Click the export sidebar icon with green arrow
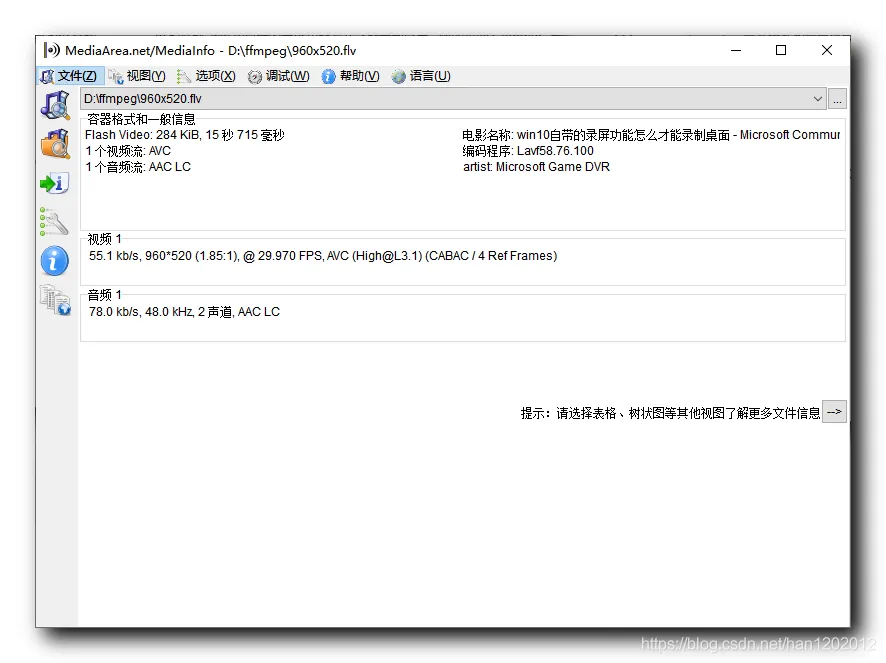This screenshot has height=663, width=886. pos(55,183)
